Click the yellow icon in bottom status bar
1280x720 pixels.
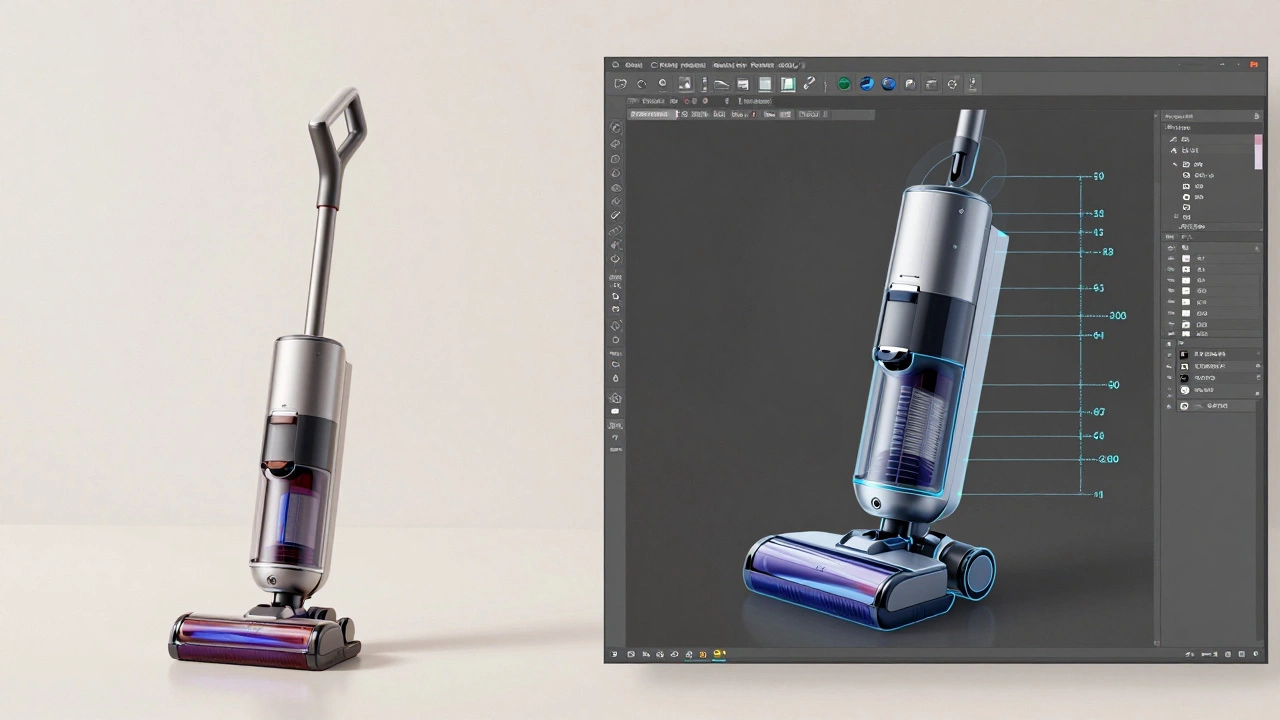pyautogui.click(x=718, y=654)
